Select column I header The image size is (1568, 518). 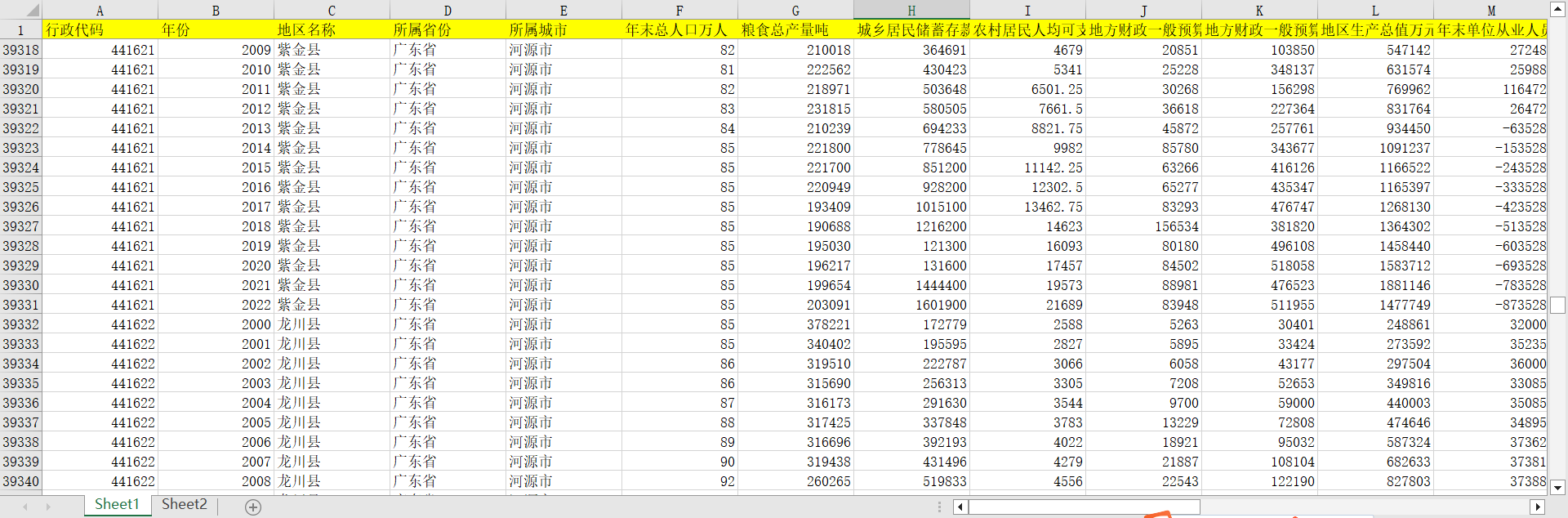(x=1027, y=10)
